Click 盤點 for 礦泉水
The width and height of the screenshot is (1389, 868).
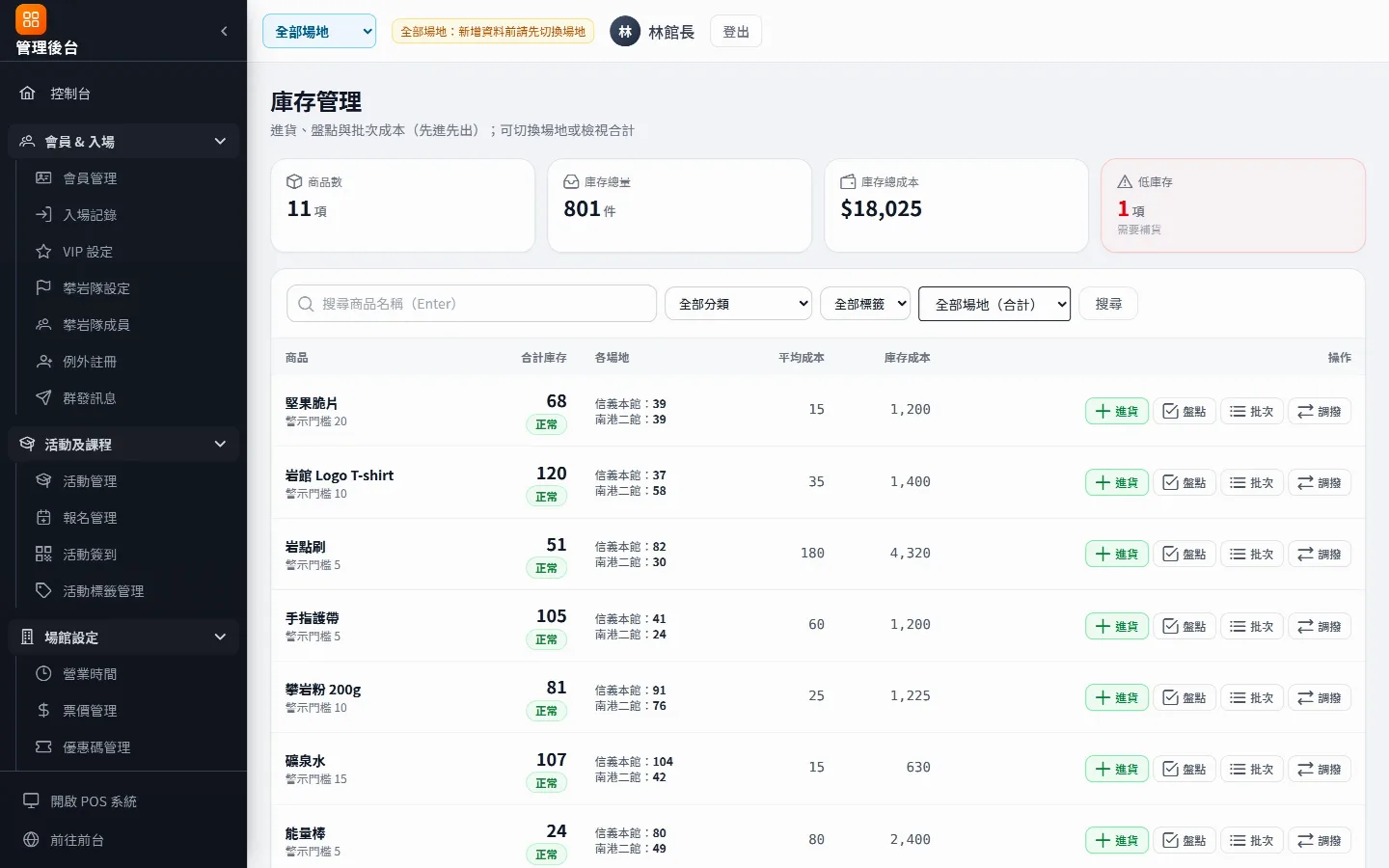tap(1185, 769)
